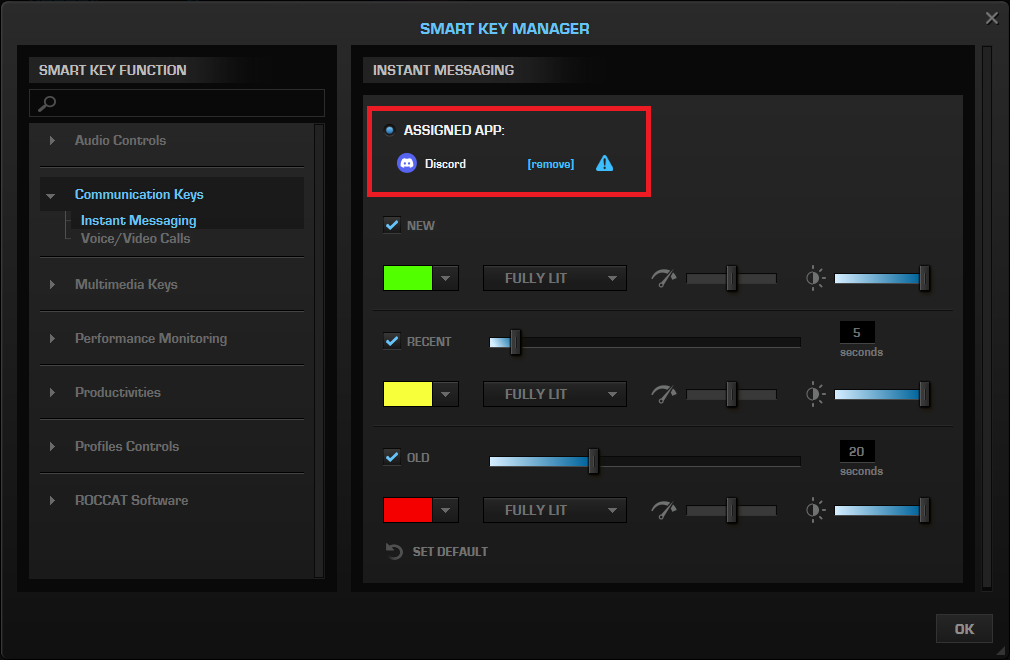Open the FULLY LIT dropdown for RECENT
The height and width of the screenshot is (660, 1010).
555,394
